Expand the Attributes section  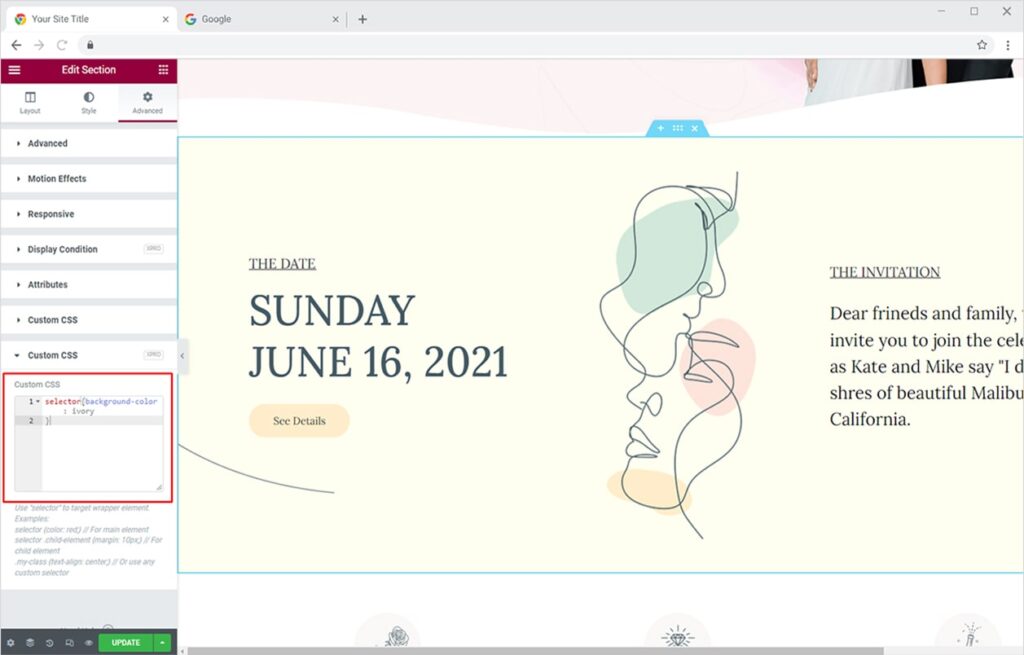[47, 285]
